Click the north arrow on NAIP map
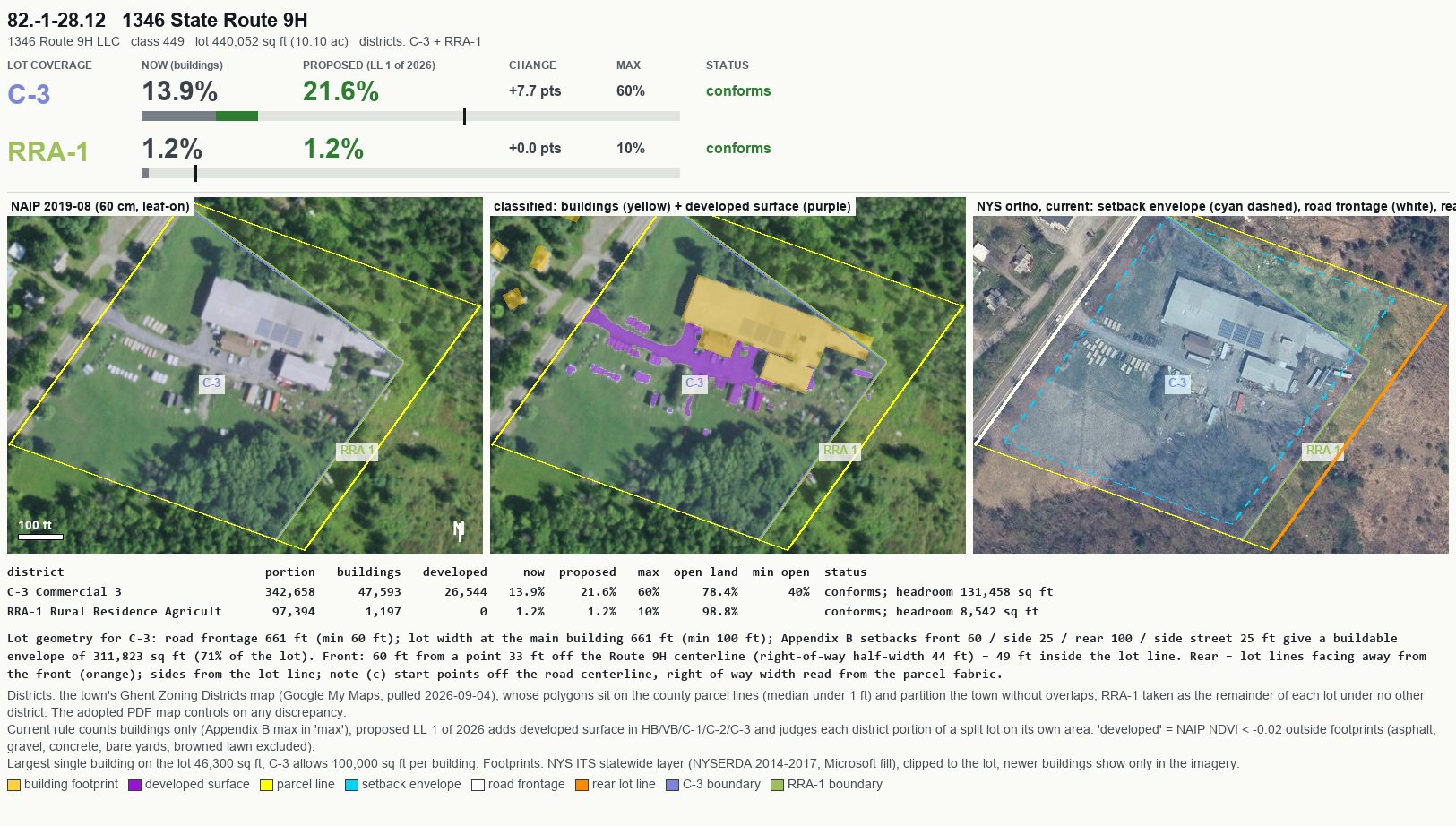Viewport: 1456px width, 826px height. (459, 531)
